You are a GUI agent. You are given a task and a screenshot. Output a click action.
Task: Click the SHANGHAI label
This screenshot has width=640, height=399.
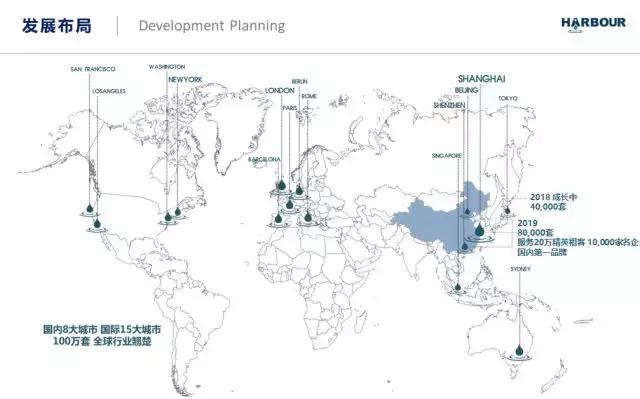(482, 79)
